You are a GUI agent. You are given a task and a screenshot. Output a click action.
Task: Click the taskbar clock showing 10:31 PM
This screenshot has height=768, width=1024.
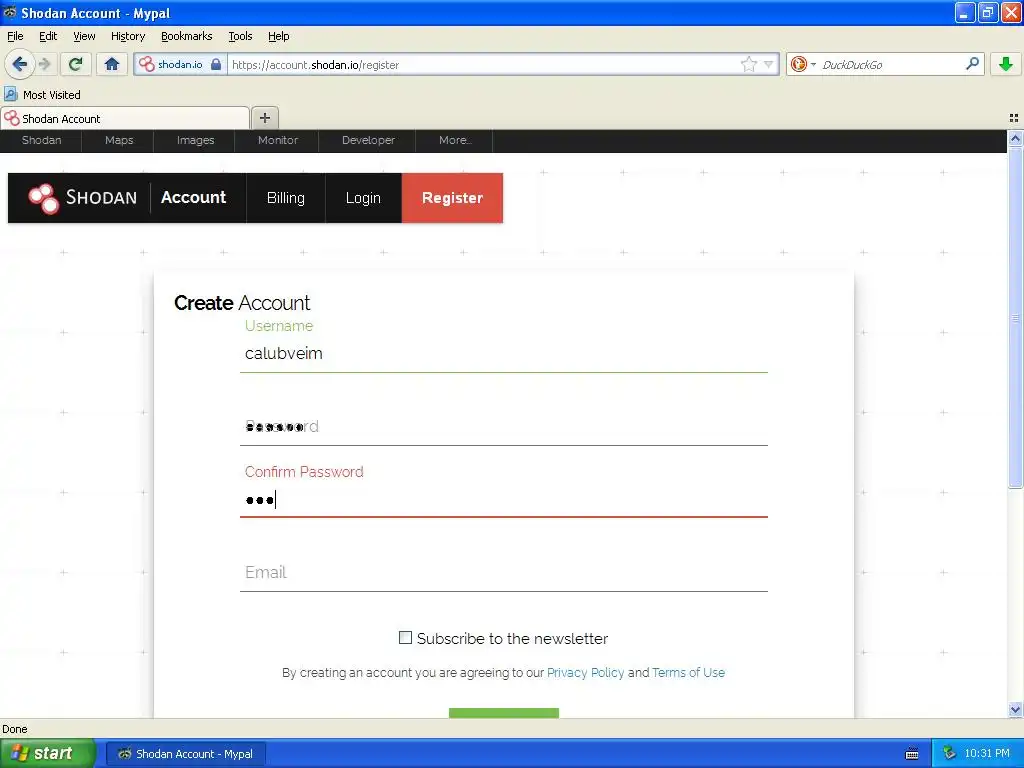tap(986, 753)
